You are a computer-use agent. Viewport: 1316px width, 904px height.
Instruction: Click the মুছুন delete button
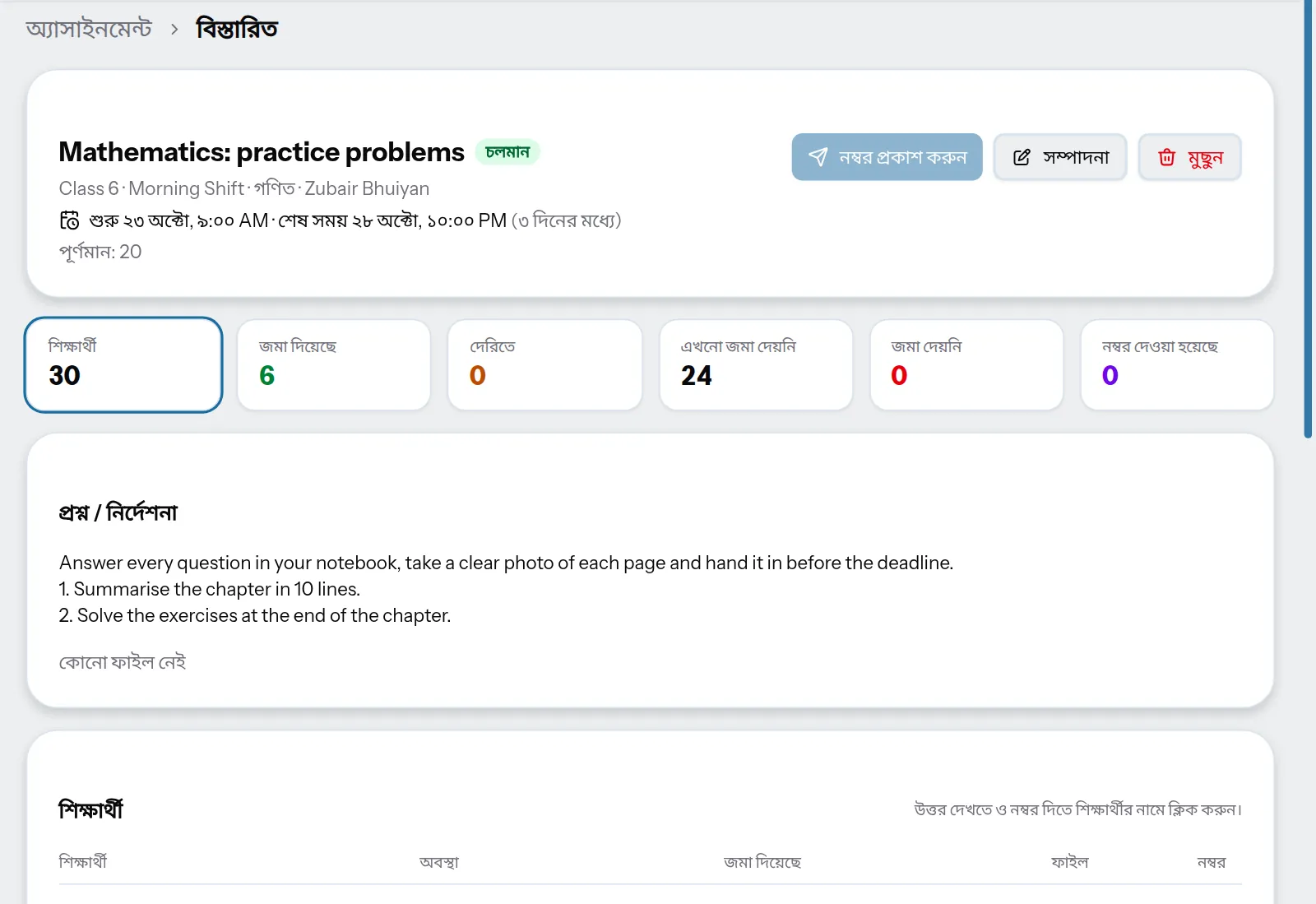[1189, 157]
